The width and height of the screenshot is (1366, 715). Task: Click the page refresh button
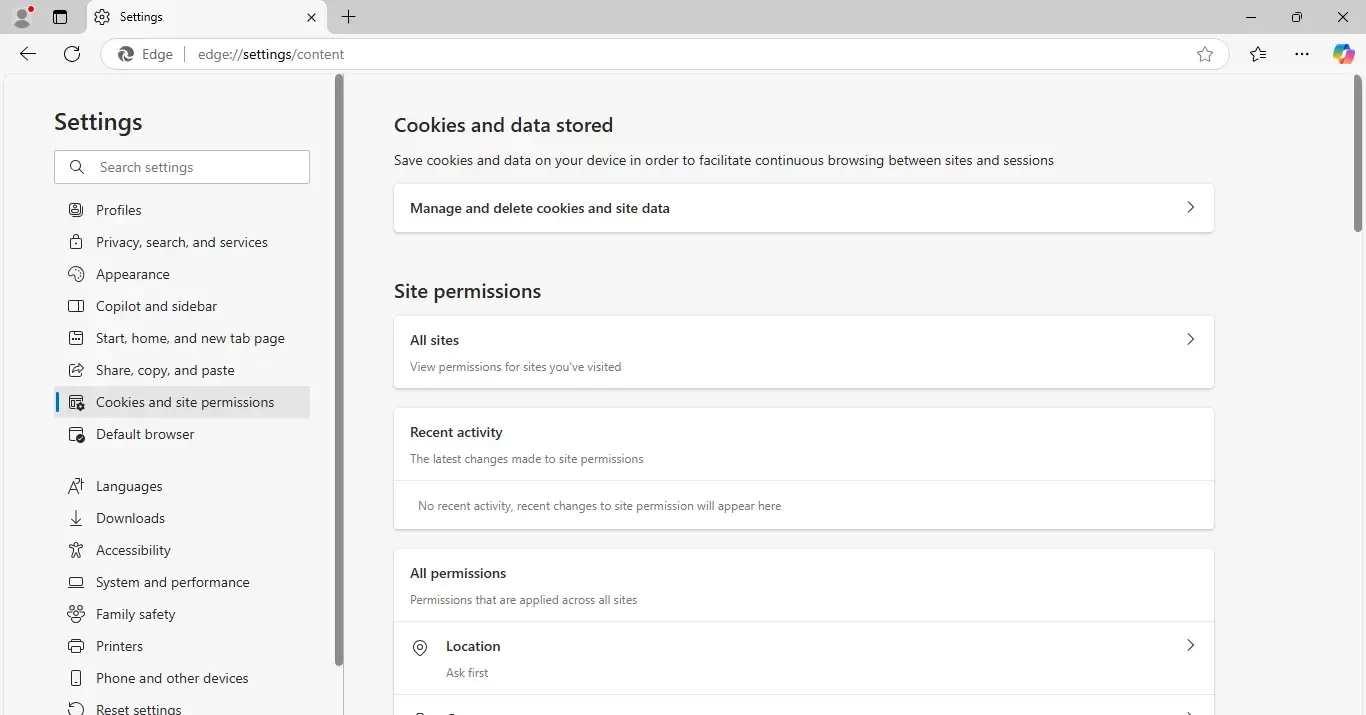[x=71, y=54]
